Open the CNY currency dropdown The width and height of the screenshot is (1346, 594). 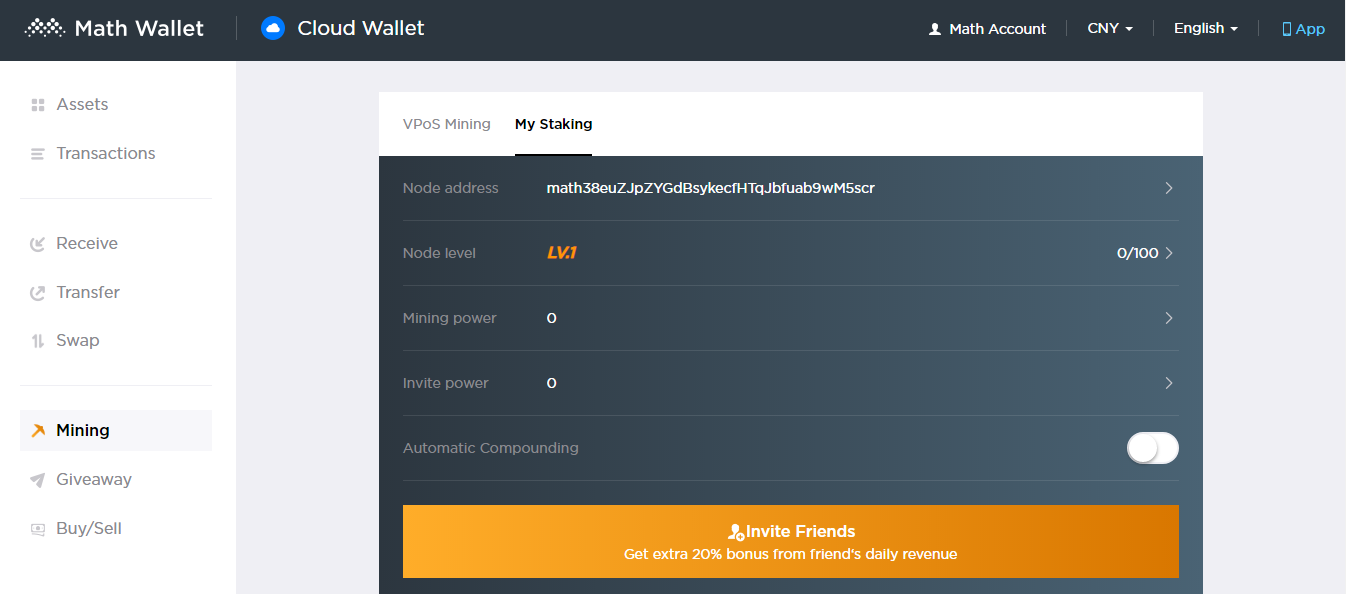[x=1110, y=29]
